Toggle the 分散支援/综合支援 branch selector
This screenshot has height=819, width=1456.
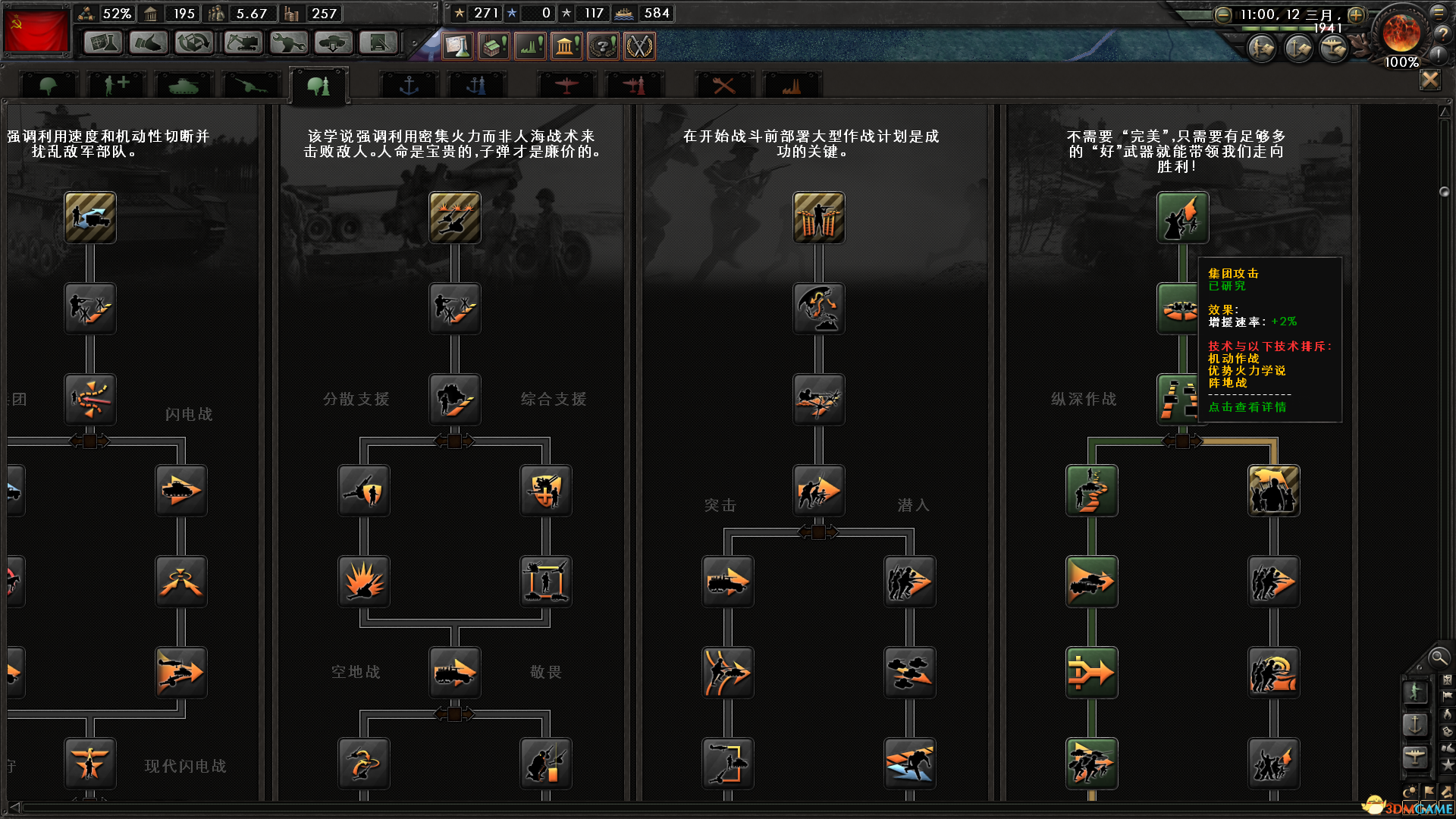[454, 441]
